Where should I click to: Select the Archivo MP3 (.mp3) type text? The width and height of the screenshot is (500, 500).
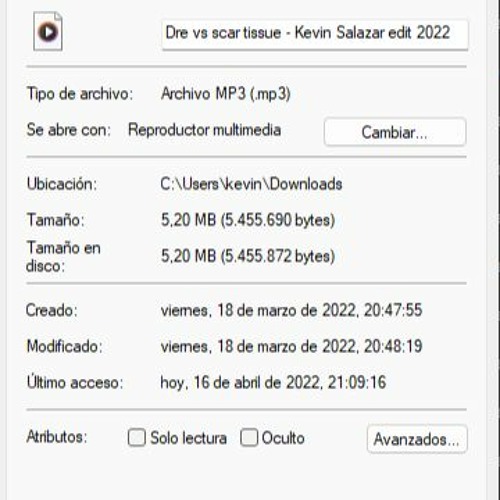pos(226,94)
